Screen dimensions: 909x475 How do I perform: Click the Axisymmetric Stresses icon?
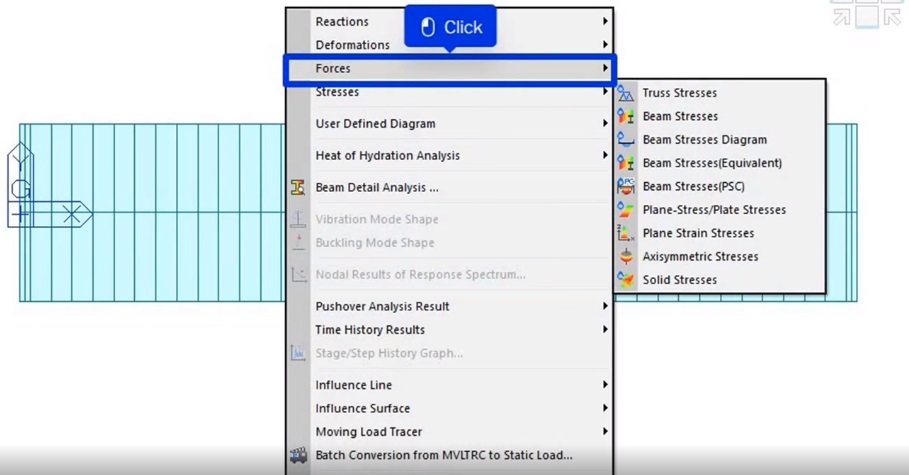pos(626,256)
